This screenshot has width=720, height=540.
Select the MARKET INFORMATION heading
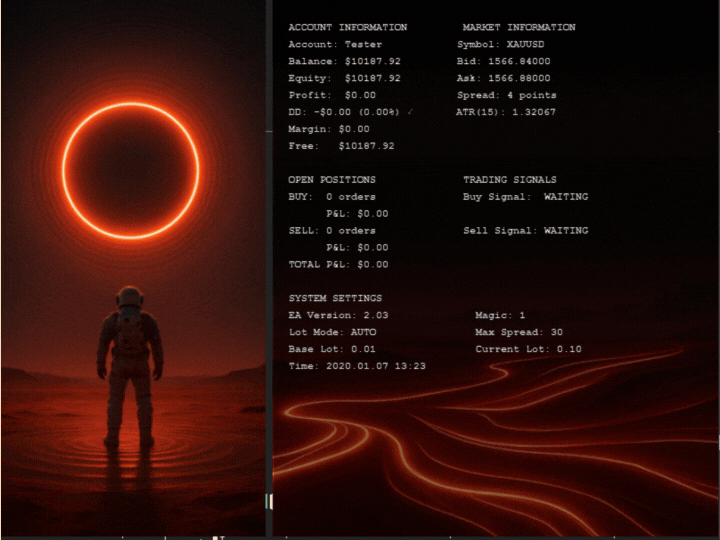pyautogui.click(x=519, y=28)
